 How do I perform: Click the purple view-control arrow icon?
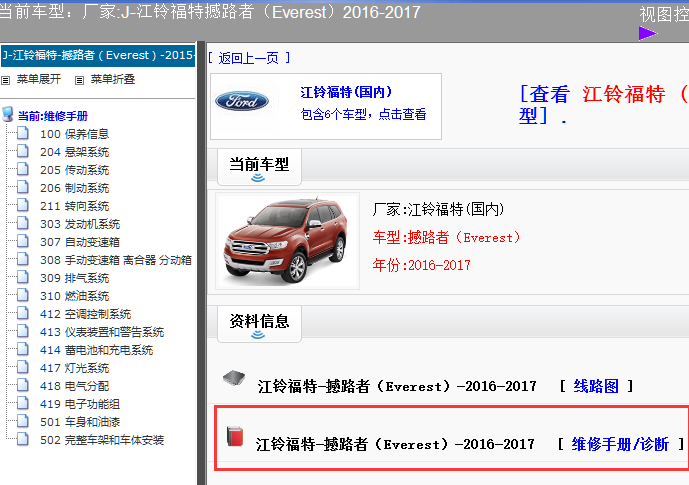648,33
